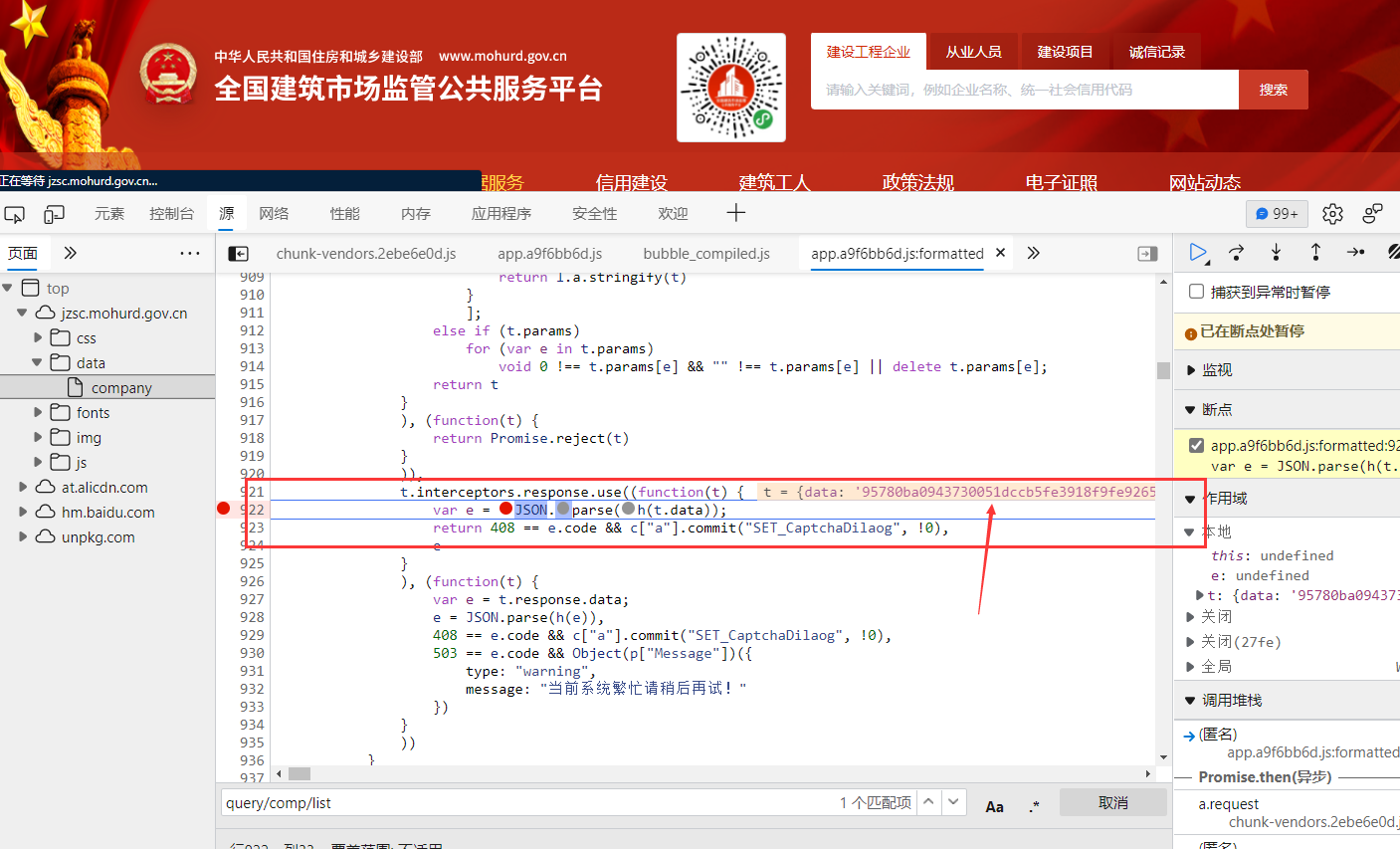1400x849 pixels.
Task: Open chunk-vendors.2ebe6e0d.js source tab
Action: pyautogui.click(x=366, y=254)
